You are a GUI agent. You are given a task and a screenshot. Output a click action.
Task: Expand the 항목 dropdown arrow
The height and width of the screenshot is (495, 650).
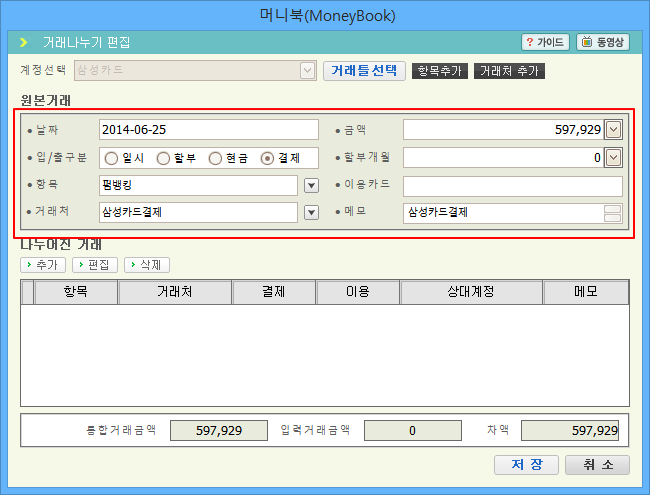click(x=311, y=185)
